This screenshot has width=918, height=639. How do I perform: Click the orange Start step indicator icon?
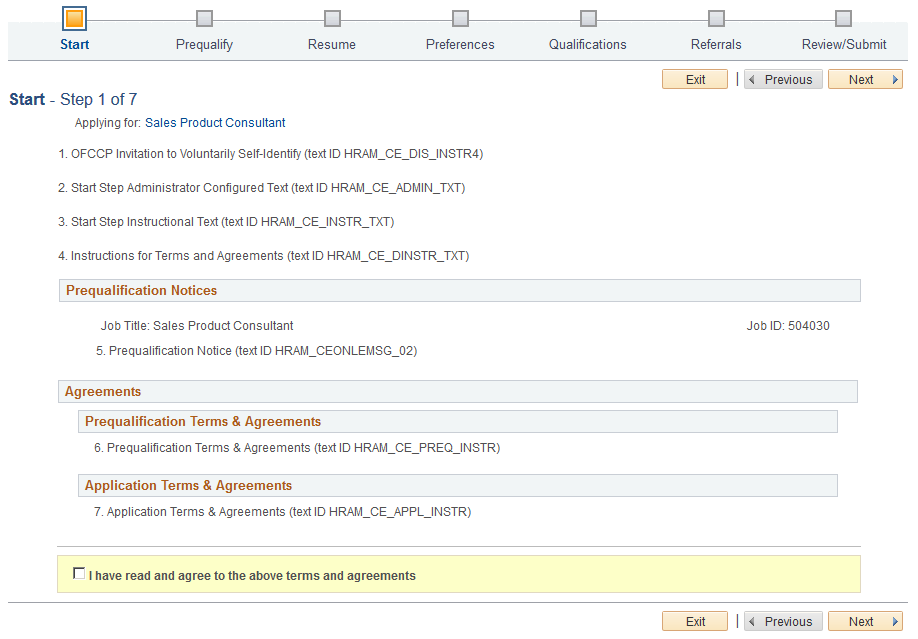tap(74, 18)
